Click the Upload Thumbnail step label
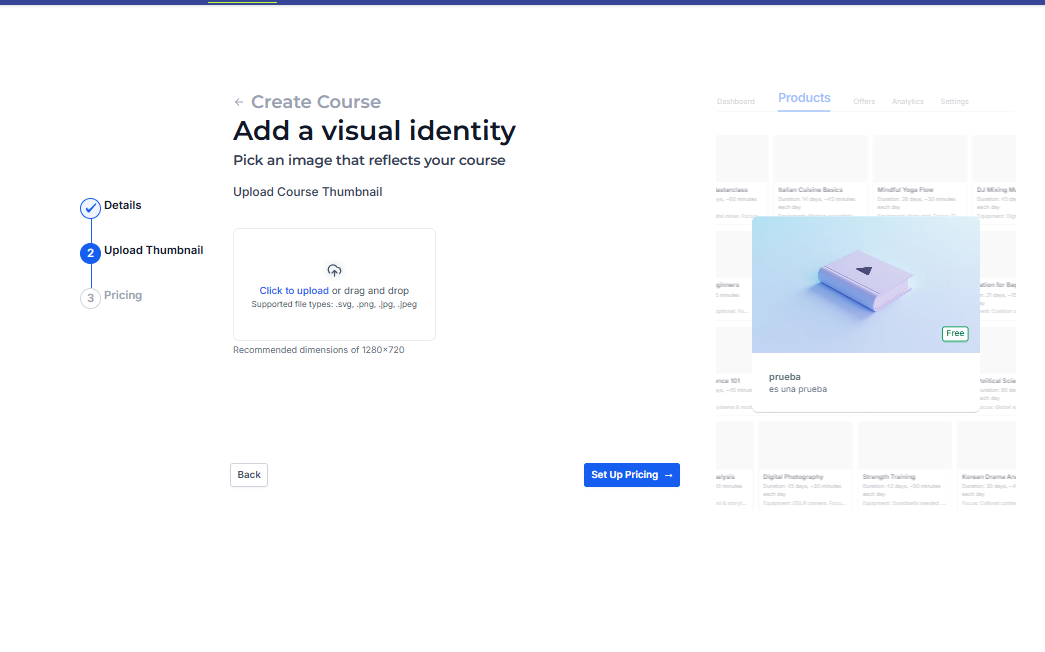 tap(153, 250)
